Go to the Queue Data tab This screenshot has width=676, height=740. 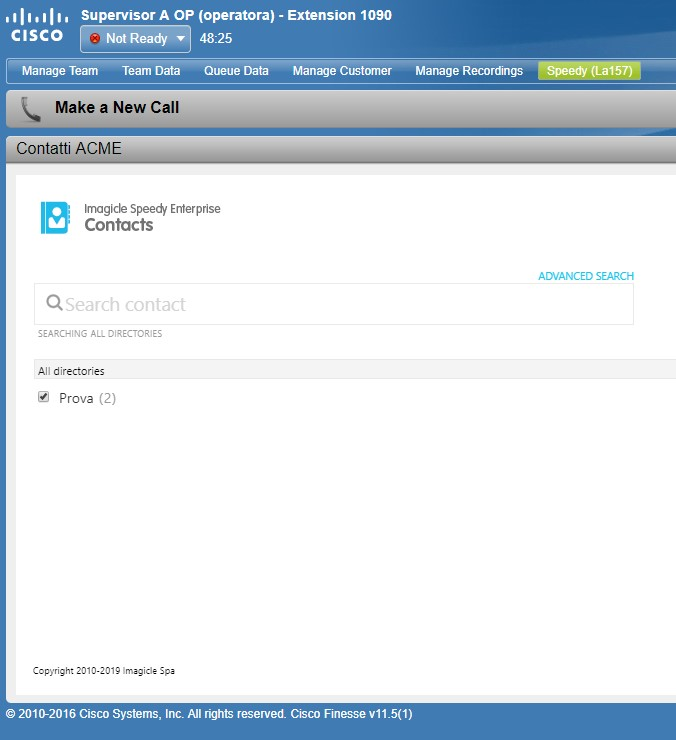[236, 71]
